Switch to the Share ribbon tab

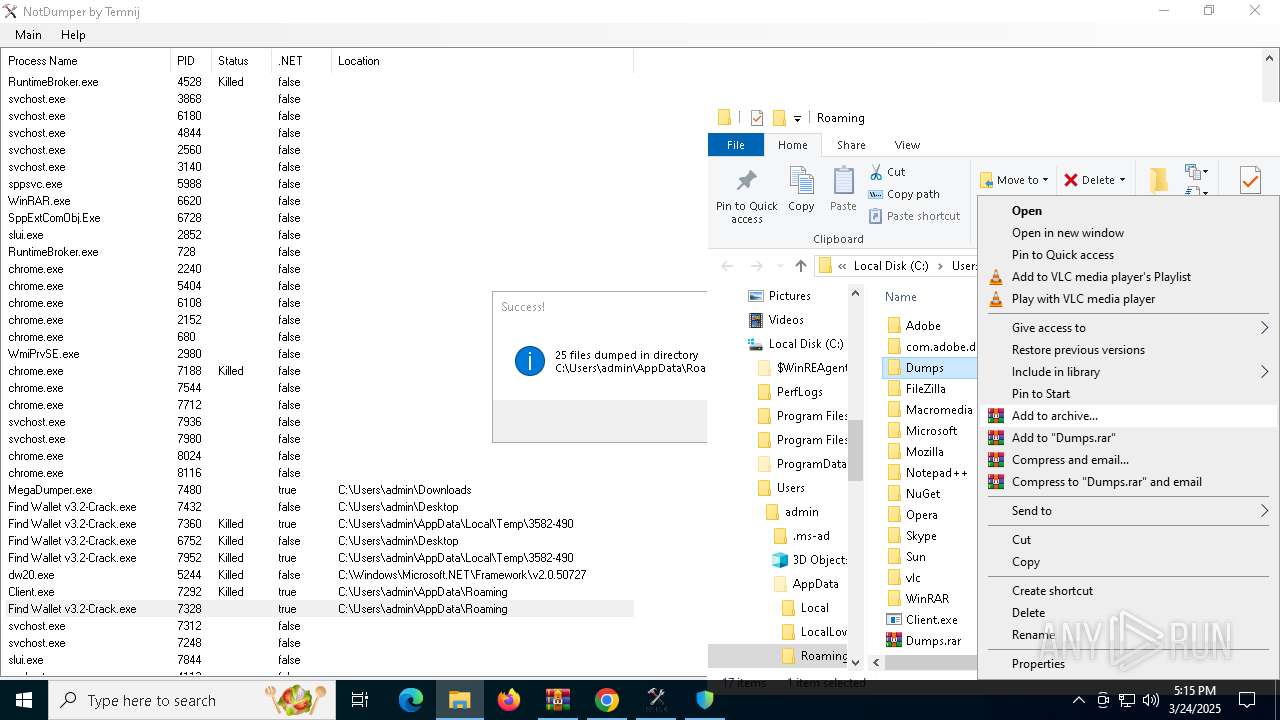[851, 145]
